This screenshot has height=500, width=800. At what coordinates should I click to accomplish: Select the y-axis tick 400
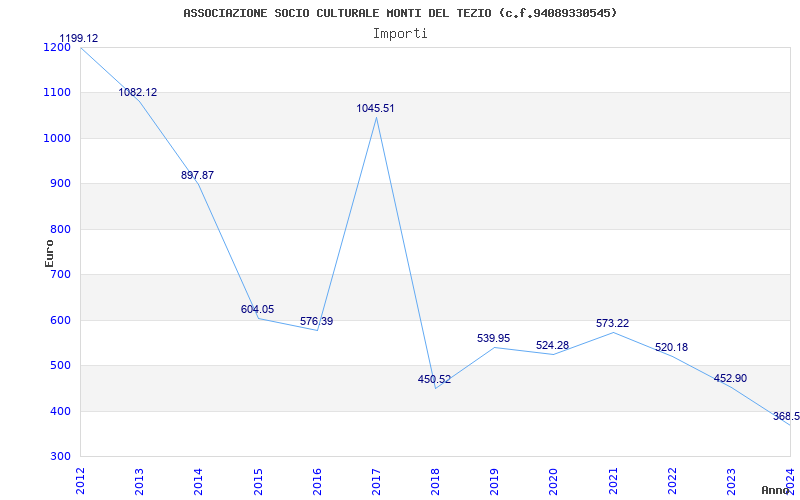[x=60, y=411]
